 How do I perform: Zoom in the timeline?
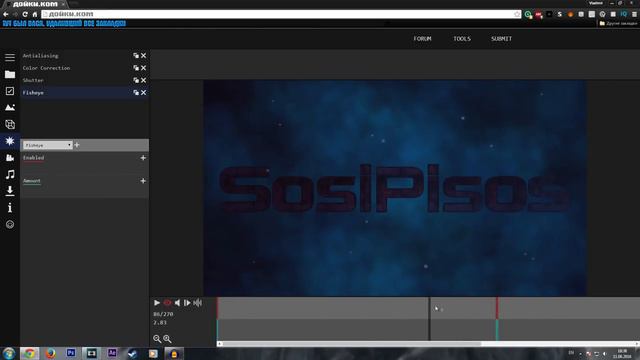[x=167, y=339]
